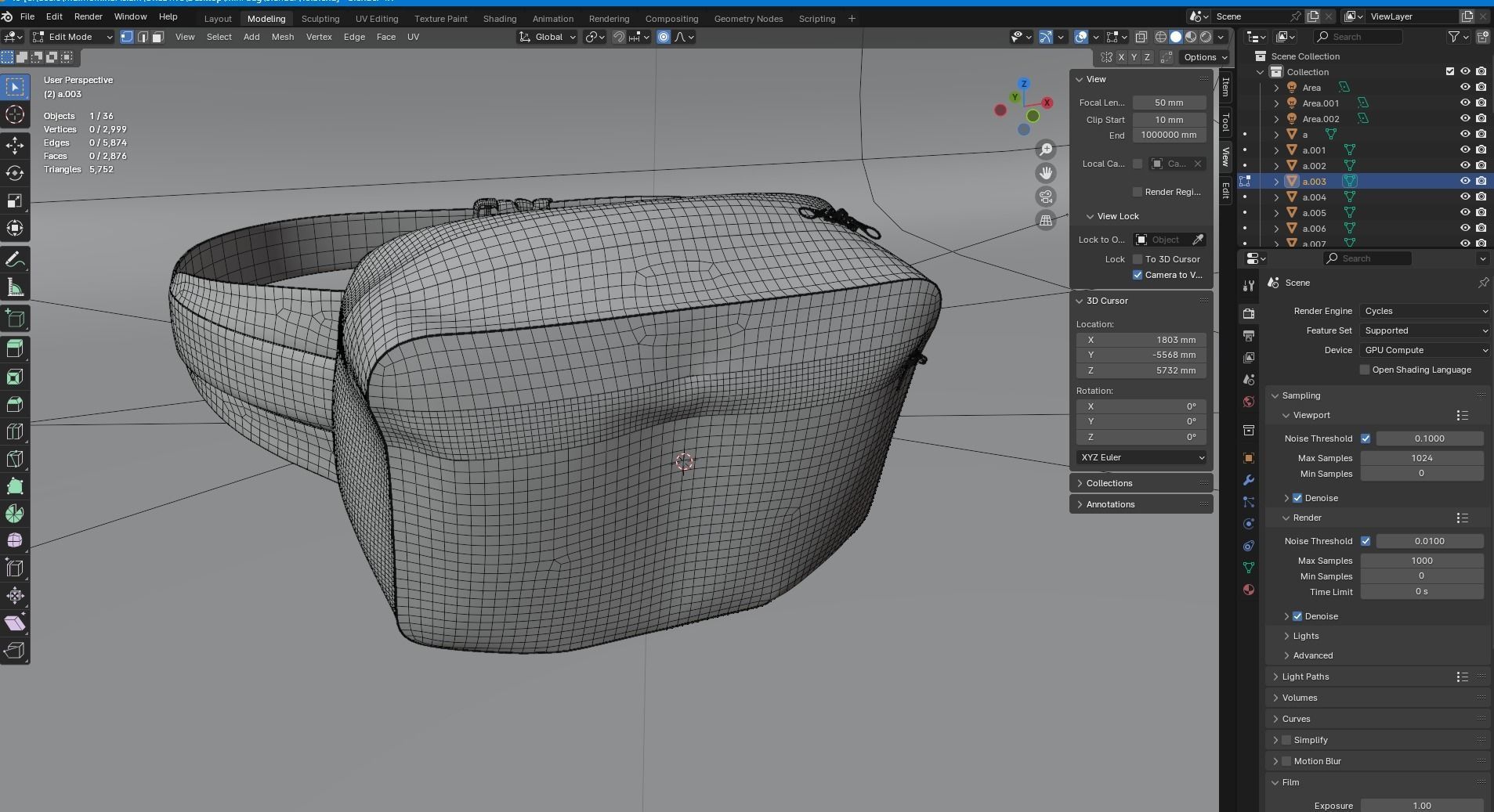
Task: Open the Feature Set dropdown
Action: click(1425, 330)
